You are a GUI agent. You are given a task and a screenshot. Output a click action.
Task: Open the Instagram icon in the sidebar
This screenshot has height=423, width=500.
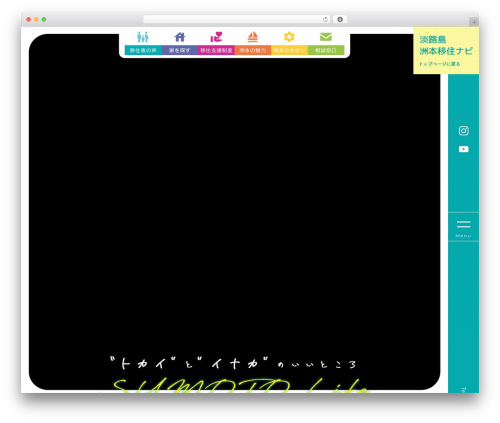[464, 131]
